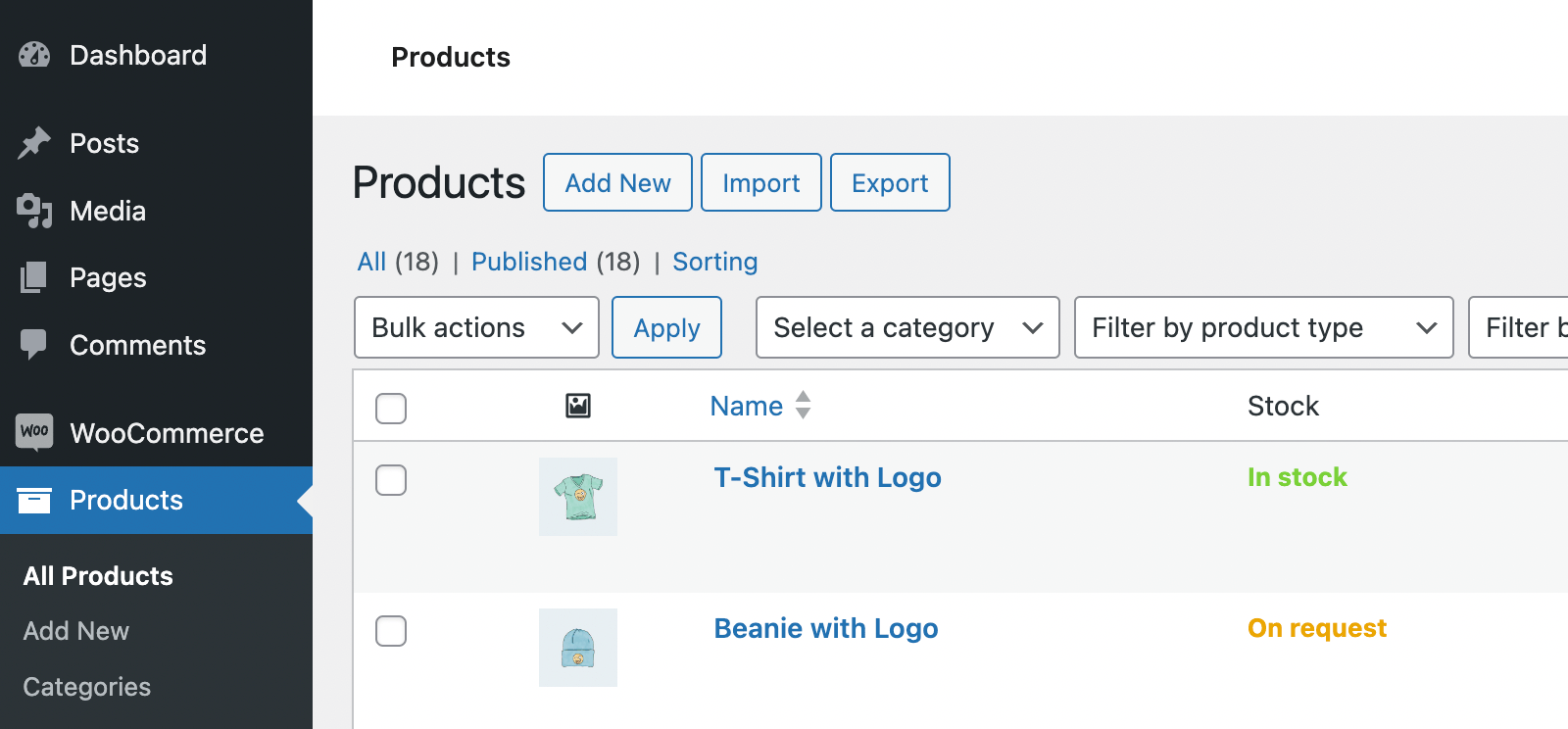The height and width of the screenshot is (729, 1568).
Task: Toggle the select-all products checkbox
Action: [x=391, y=408]
